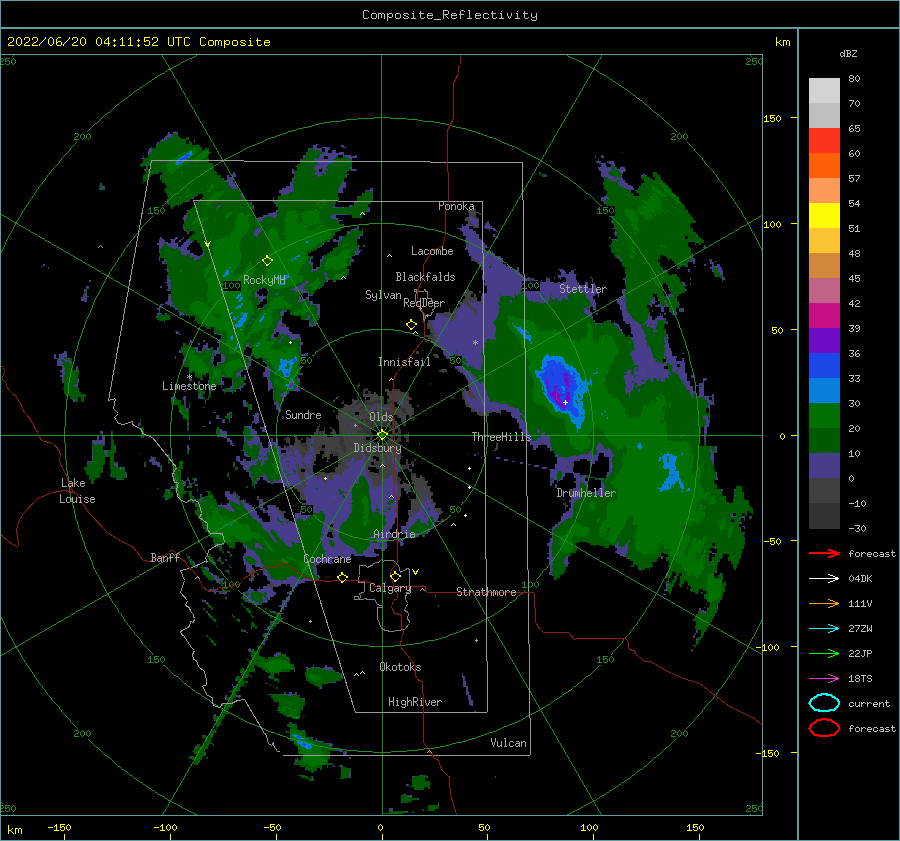Viewport: 900px width, 841px height.
Task: Click the RockyMH label on map
Action: 264,280
